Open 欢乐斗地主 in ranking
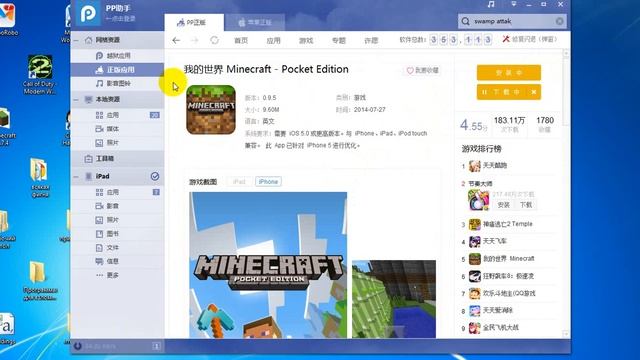The height and width of the screenshot is (360, 640). click(509, 293)
